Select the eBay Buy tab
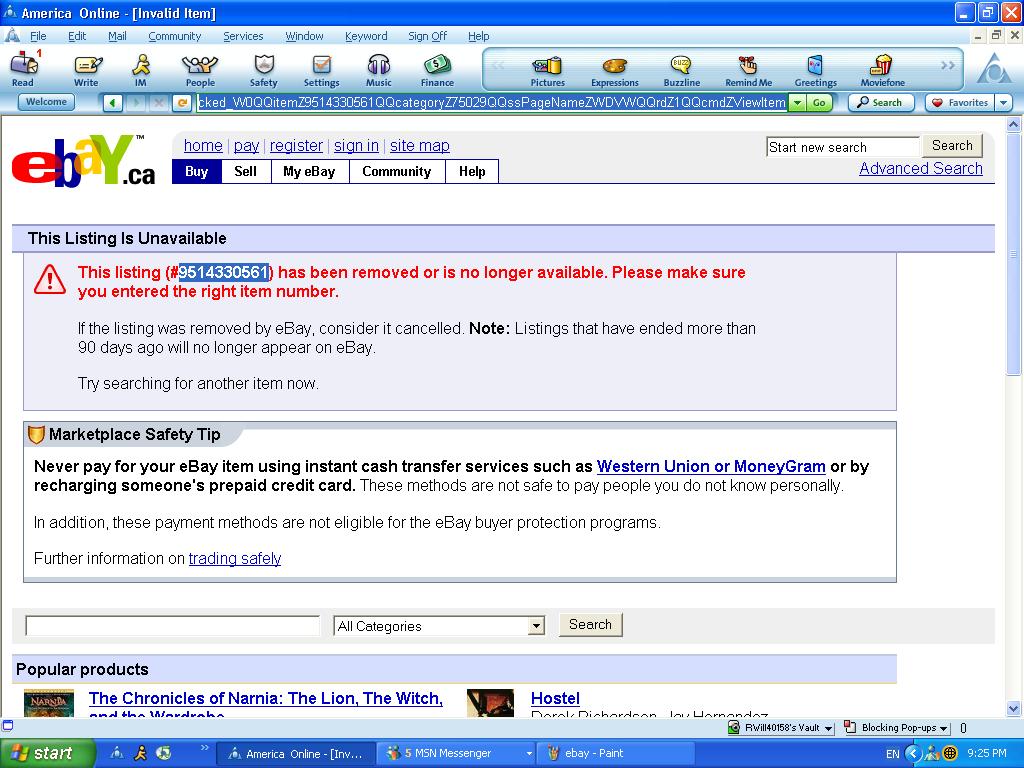This screenshot has height=768, width=1024. click(x=197, y=171)
